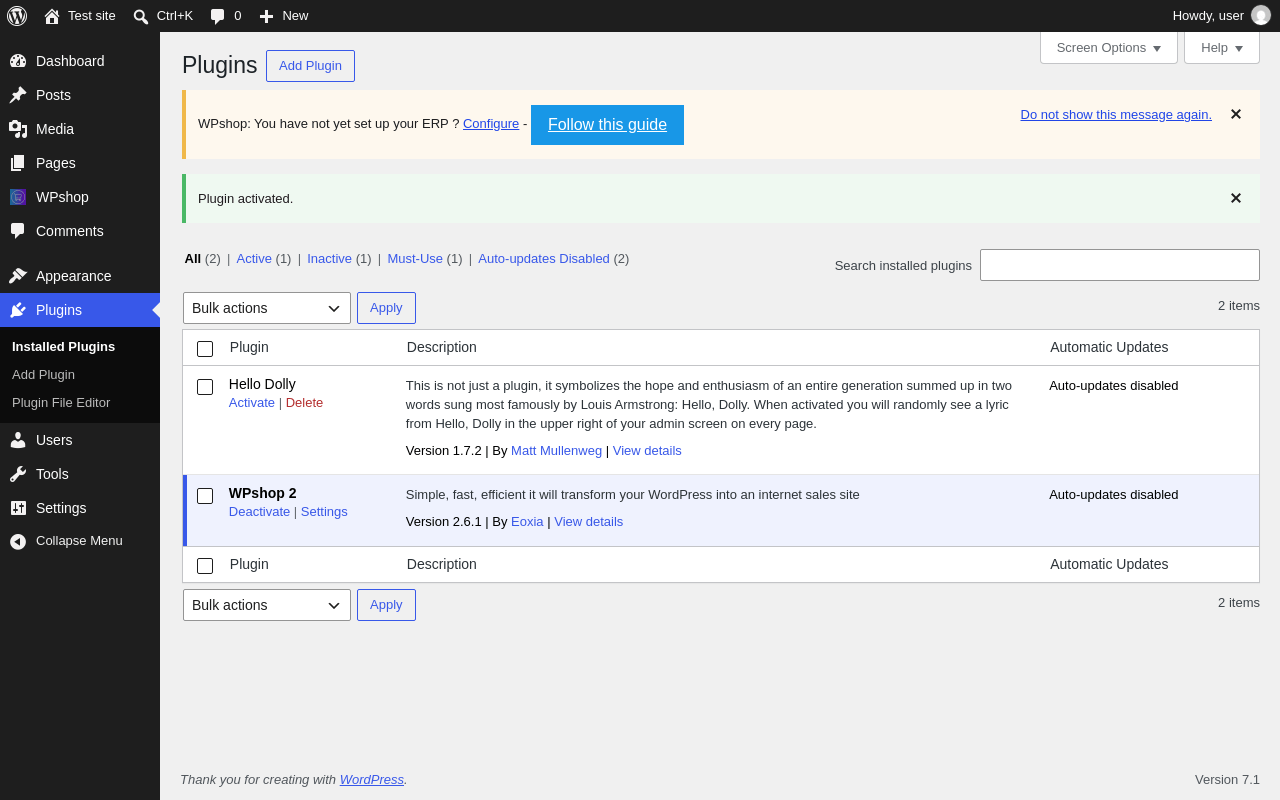This screenshot has width=1280, height=800.
Task: Show the Inactive plugins filter
Action: coord(329,259)
